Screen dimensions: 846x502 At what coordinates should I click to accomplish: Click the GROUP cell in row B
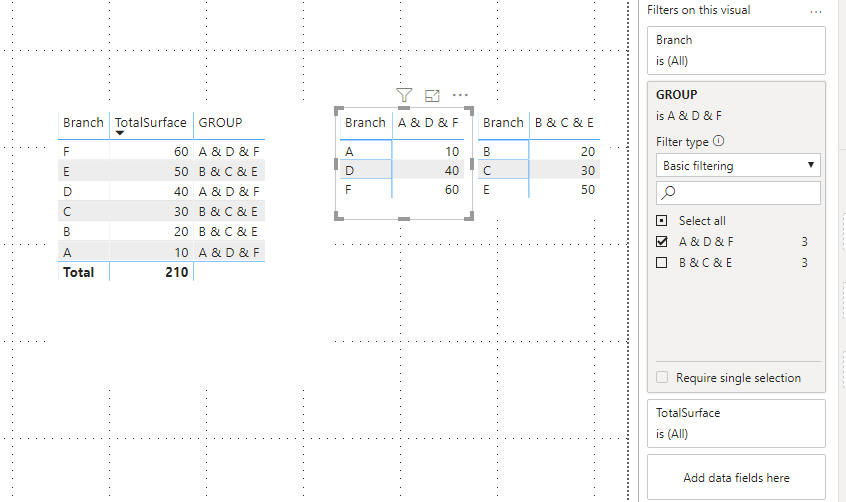[228, 232]
